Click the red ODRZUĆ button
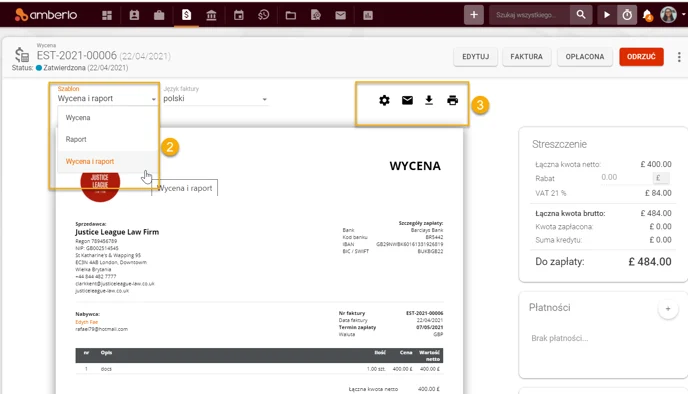 (x=641, y=57)
